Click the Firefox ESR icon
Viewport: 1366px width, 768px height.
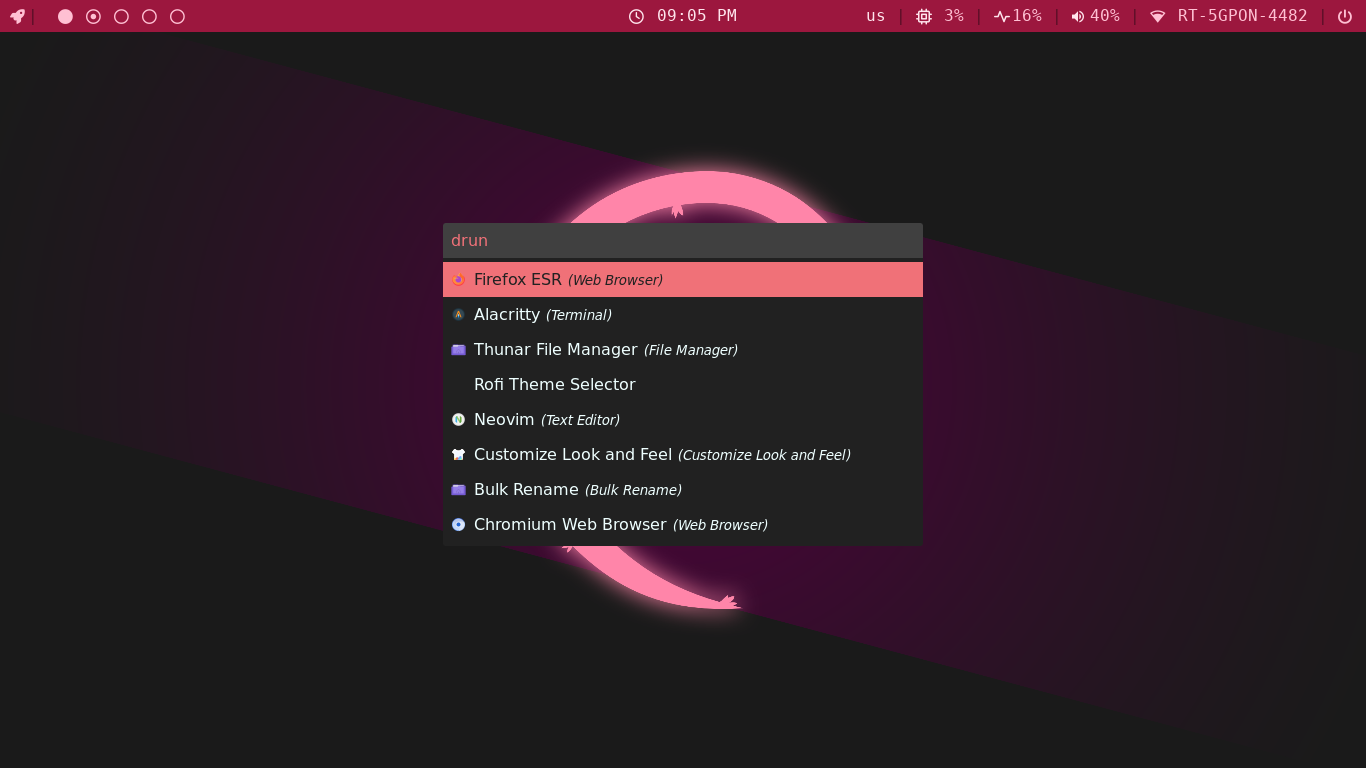coord(458,280)
